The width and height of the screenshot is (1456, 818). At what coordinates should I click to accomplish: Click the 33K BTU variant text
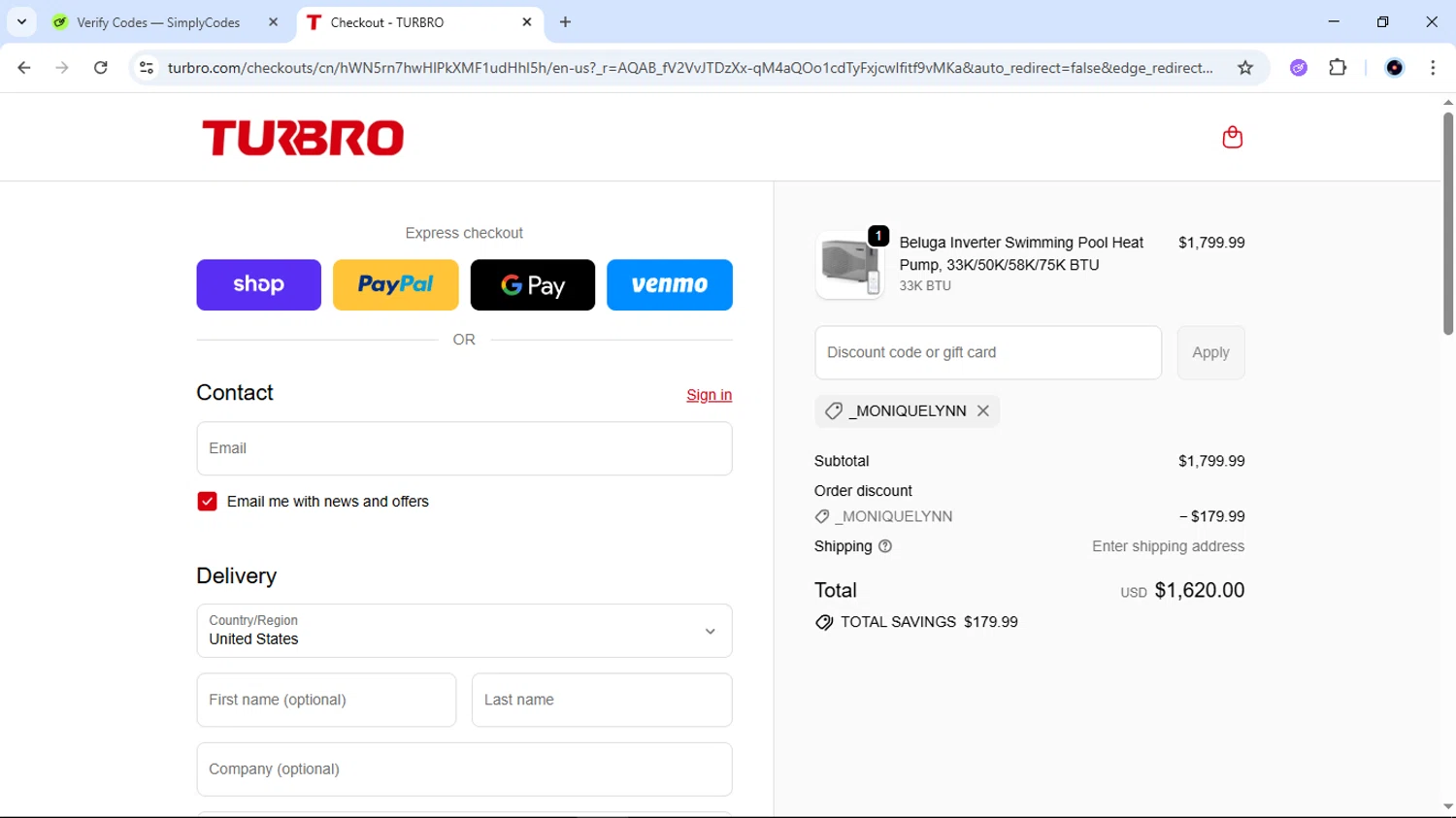tap(925, 286)
